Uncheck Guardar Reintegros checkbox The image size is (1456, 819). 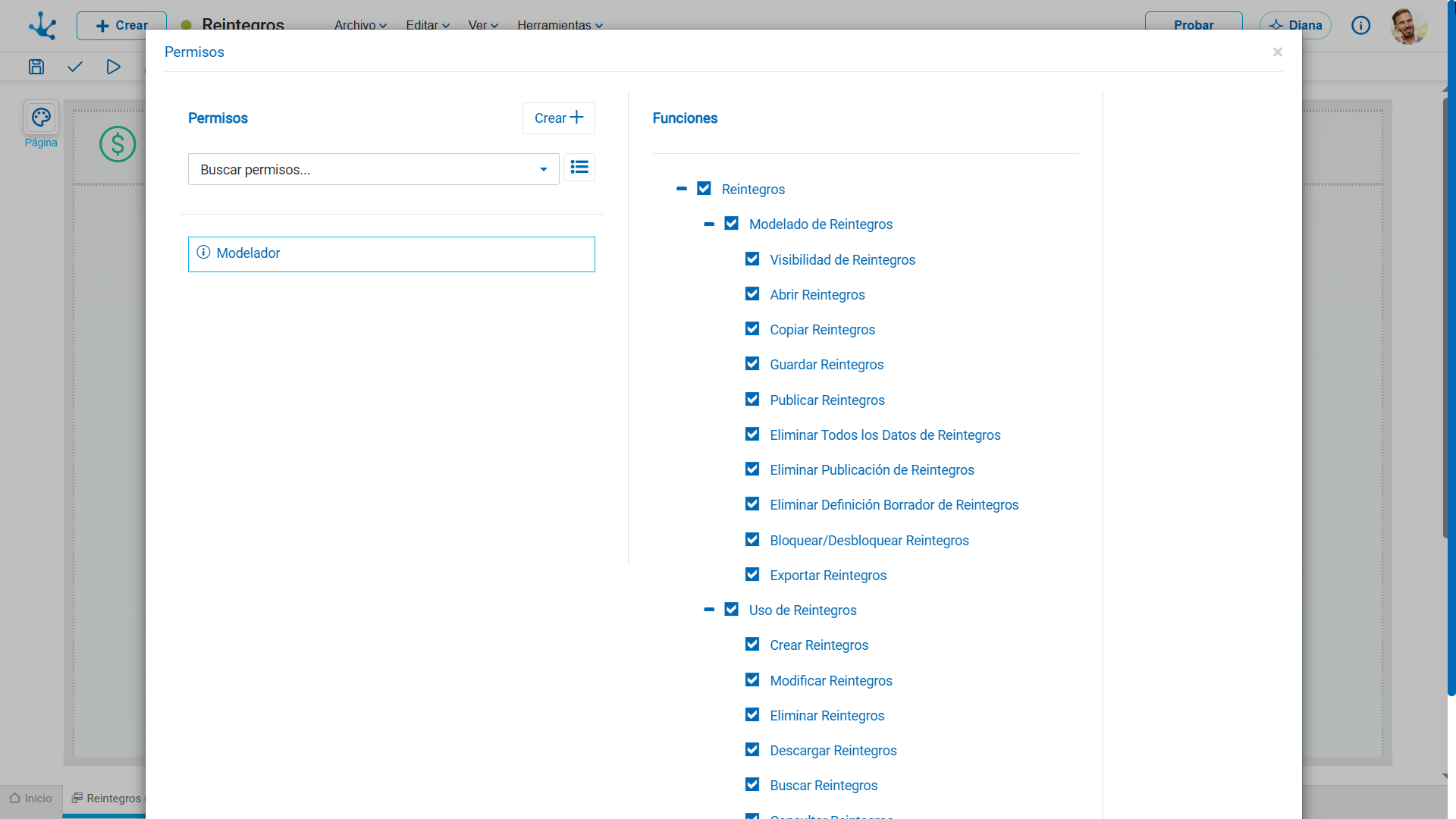pos(752,363)
